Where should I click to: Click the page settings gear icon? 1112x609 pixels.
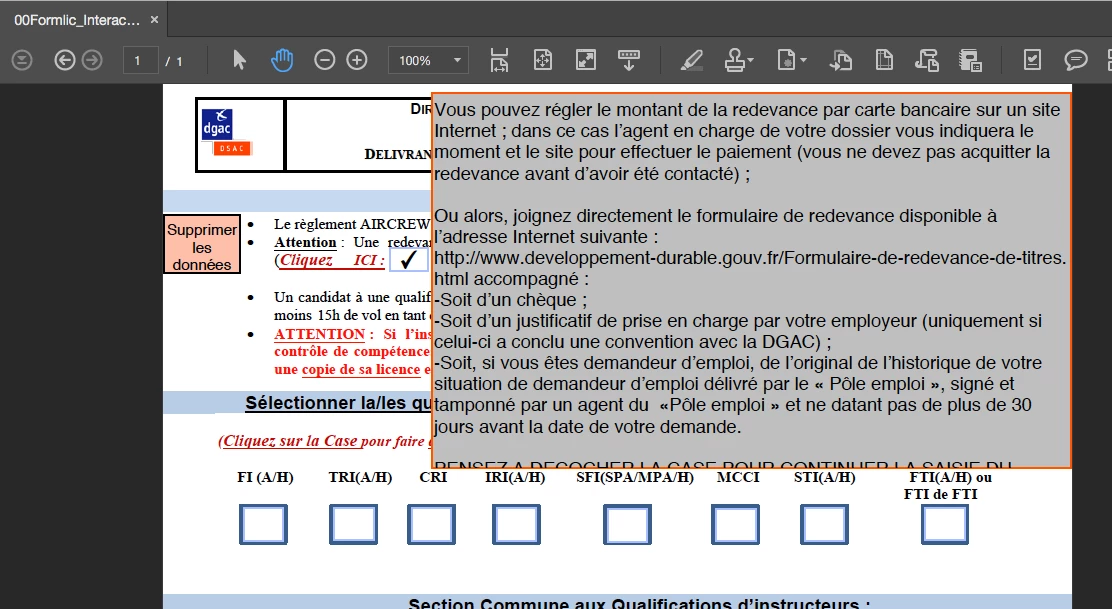tap(786, 60)
